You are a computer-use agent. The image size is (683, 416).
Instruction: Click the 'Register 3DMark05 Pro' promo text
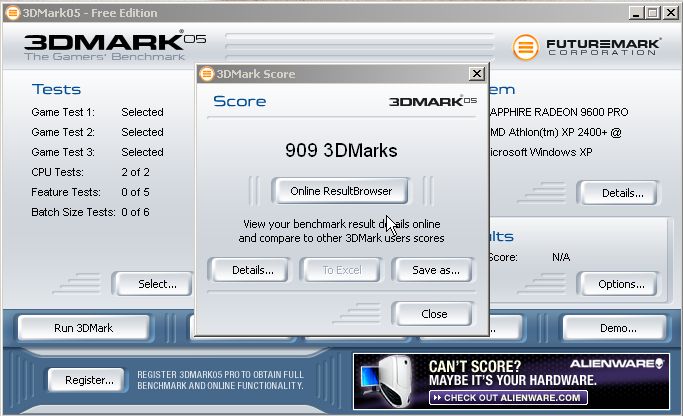(220, 380)
